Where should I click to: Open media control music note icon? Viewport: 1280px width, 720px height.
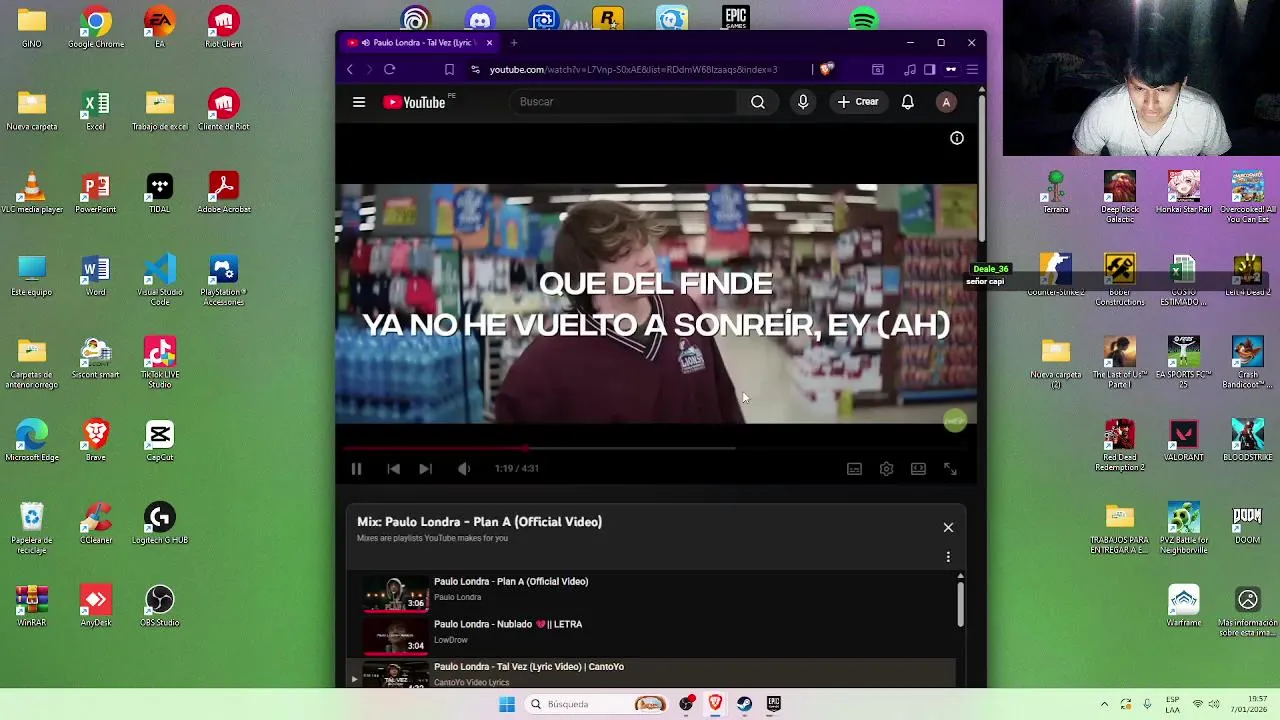coord(909,70)
